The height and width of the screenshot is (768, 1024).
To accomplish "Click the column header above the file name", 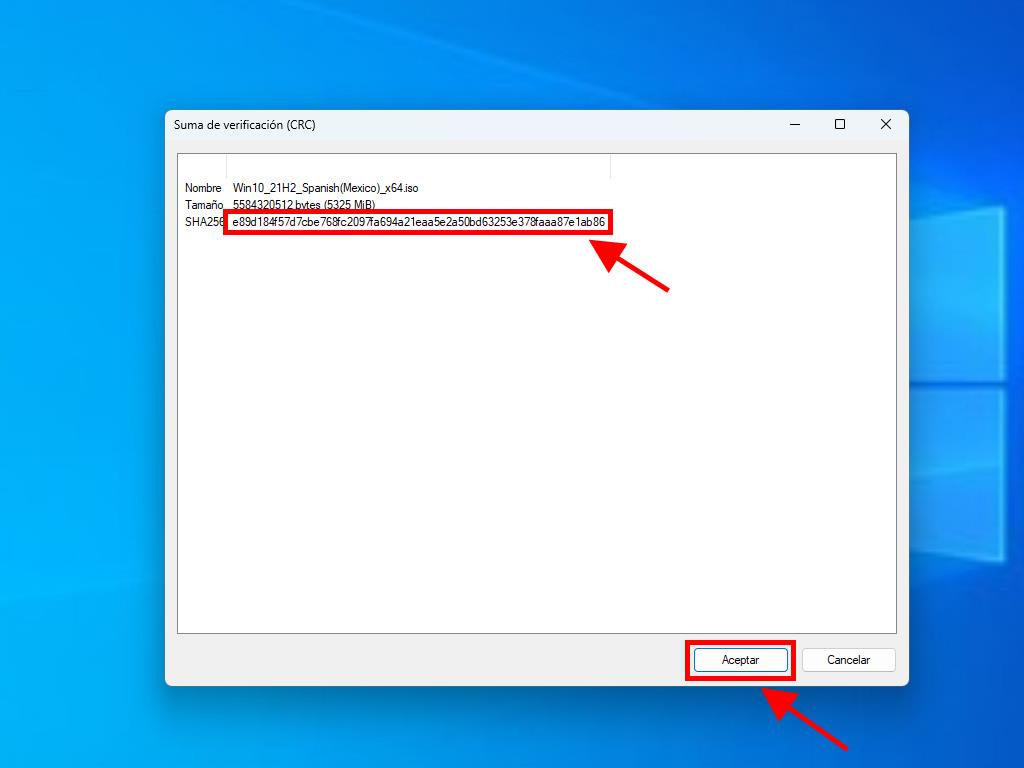I will click(x=418, y=166).
